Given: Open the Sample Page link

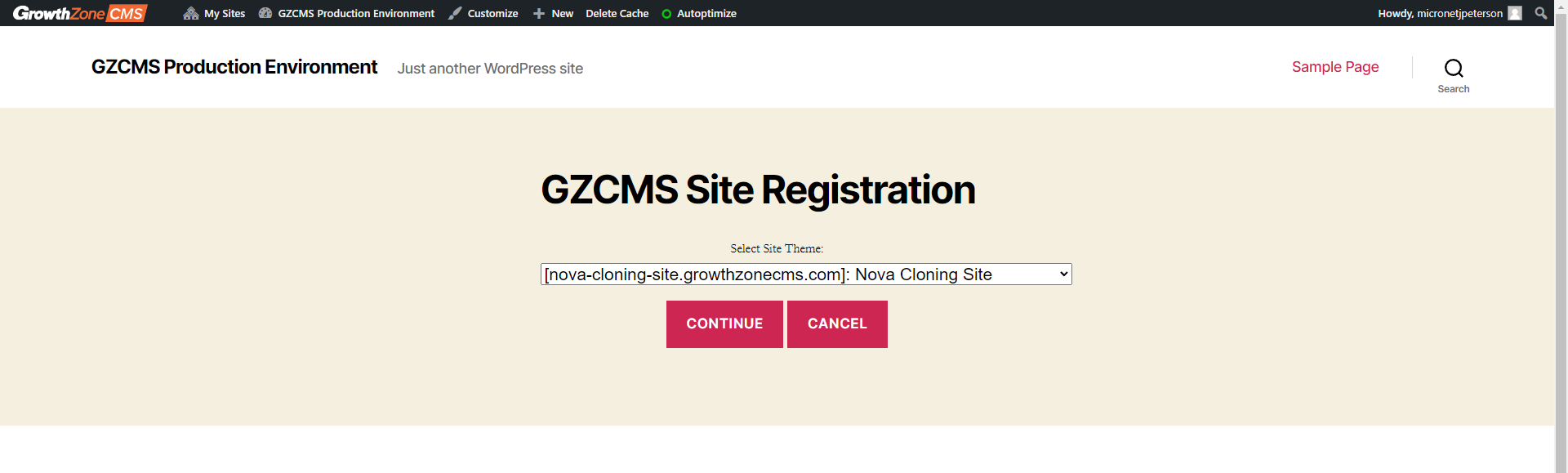Looking at the screenshot, I should (1334, 67).
